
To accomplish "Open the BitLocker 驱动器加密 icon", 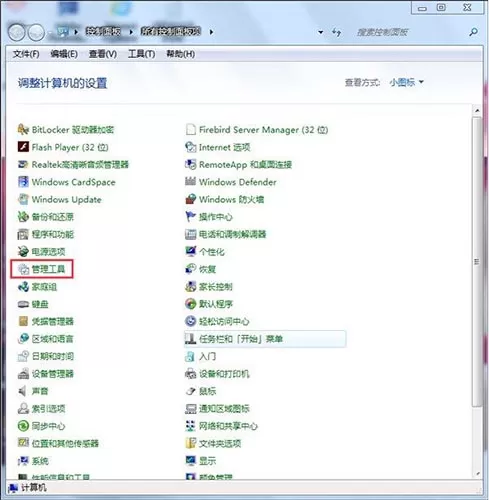I will point(23,129).
